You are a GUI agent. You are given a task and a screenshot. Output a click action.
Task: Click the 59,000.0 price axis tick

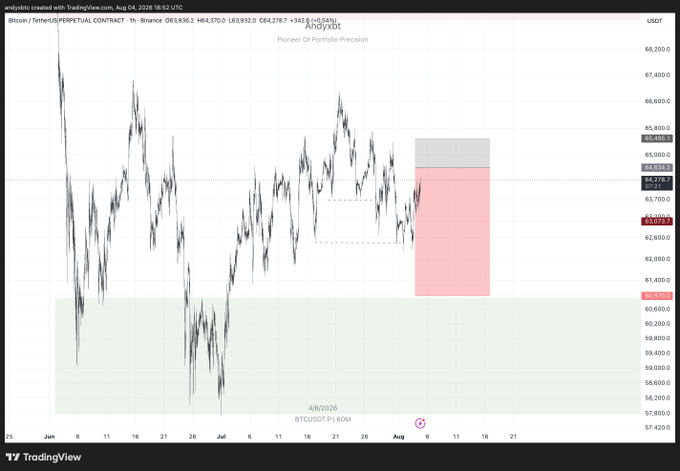tap(657, 368)
